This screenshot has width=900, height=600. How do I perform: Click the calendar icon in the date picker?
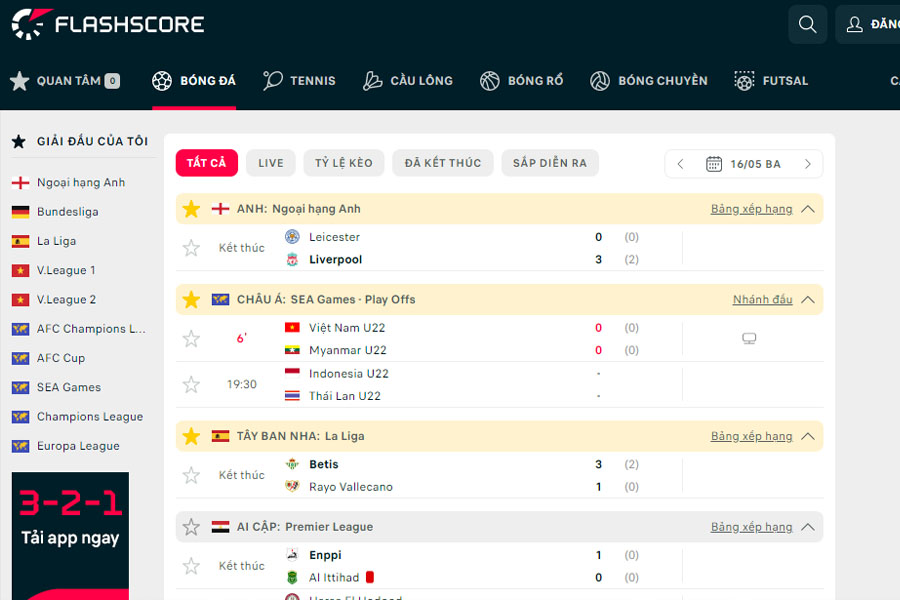pos(713,163)
